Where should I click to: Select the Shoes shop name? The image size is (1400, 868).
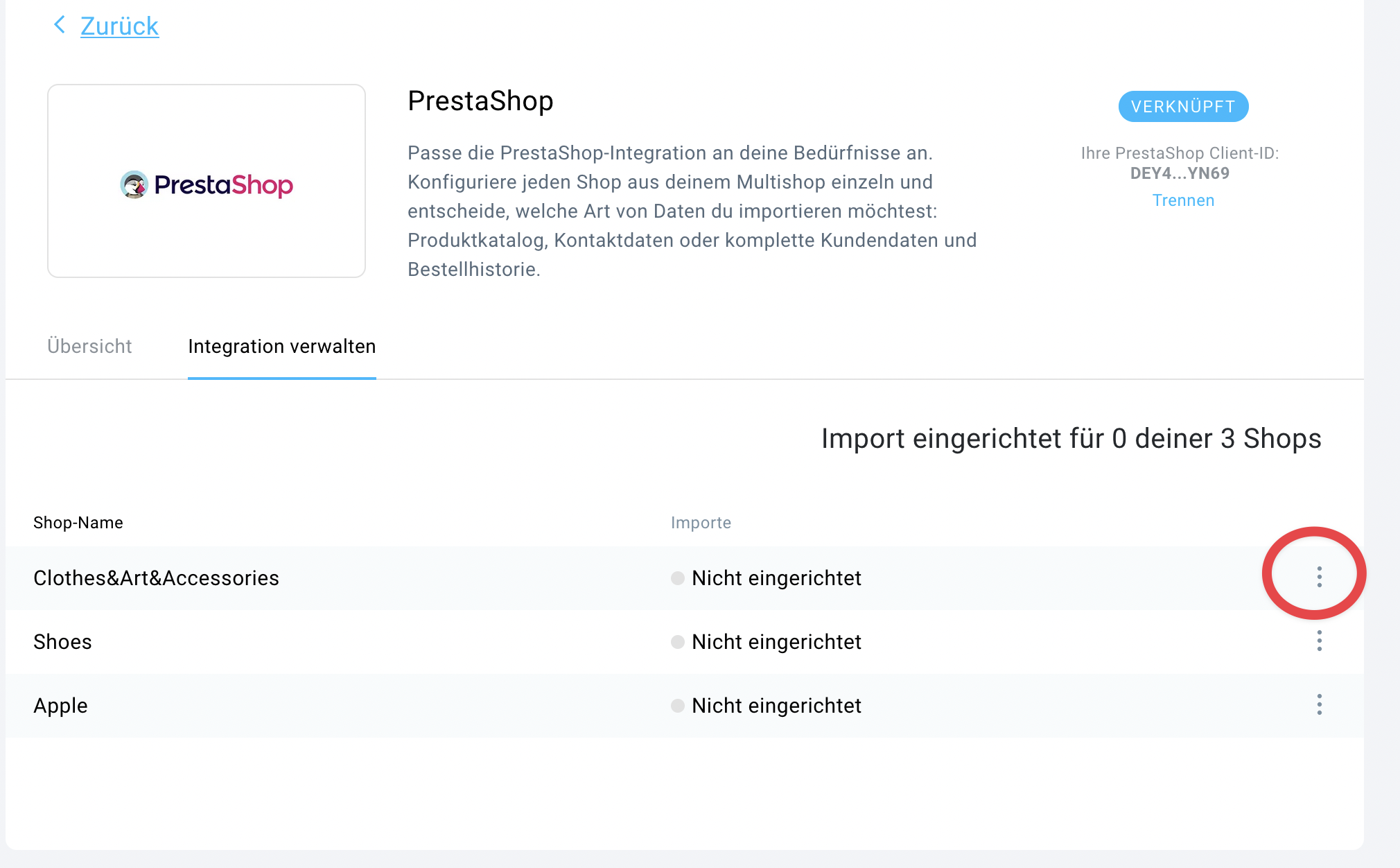point(62,642)
